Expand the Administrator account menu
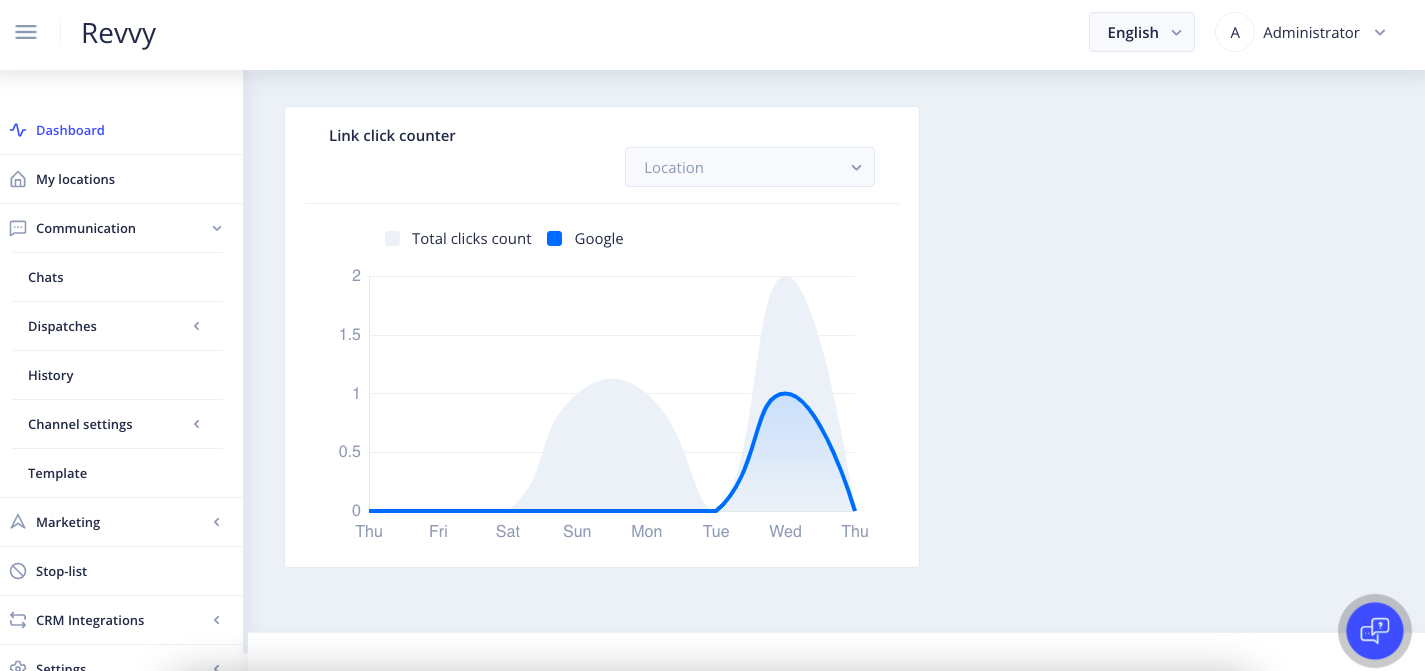 click(1380, 32)
